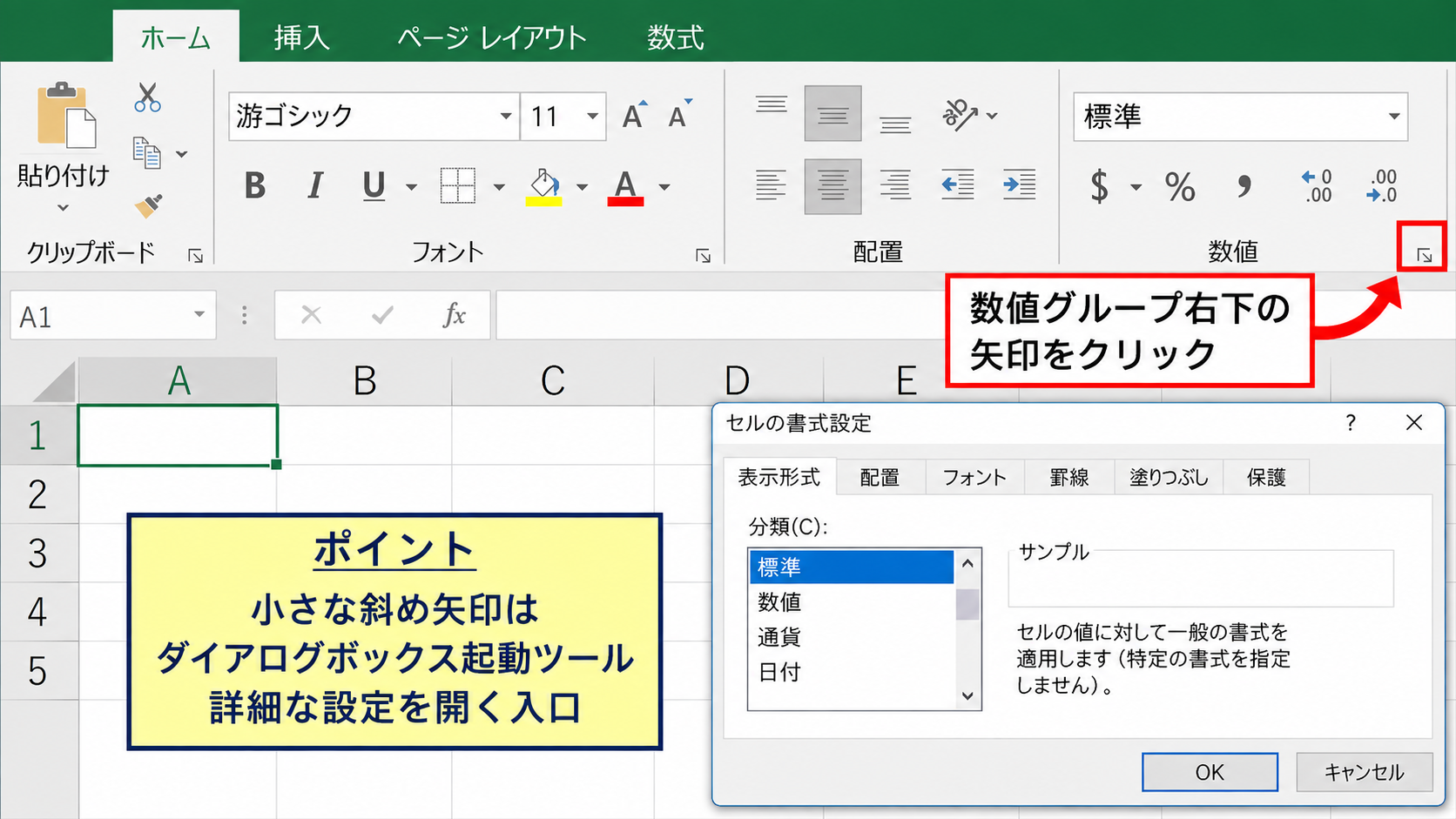This screenshot has width=1456, height=819.
Task: Select the フォント dialog tab
Action: (974, 477)
